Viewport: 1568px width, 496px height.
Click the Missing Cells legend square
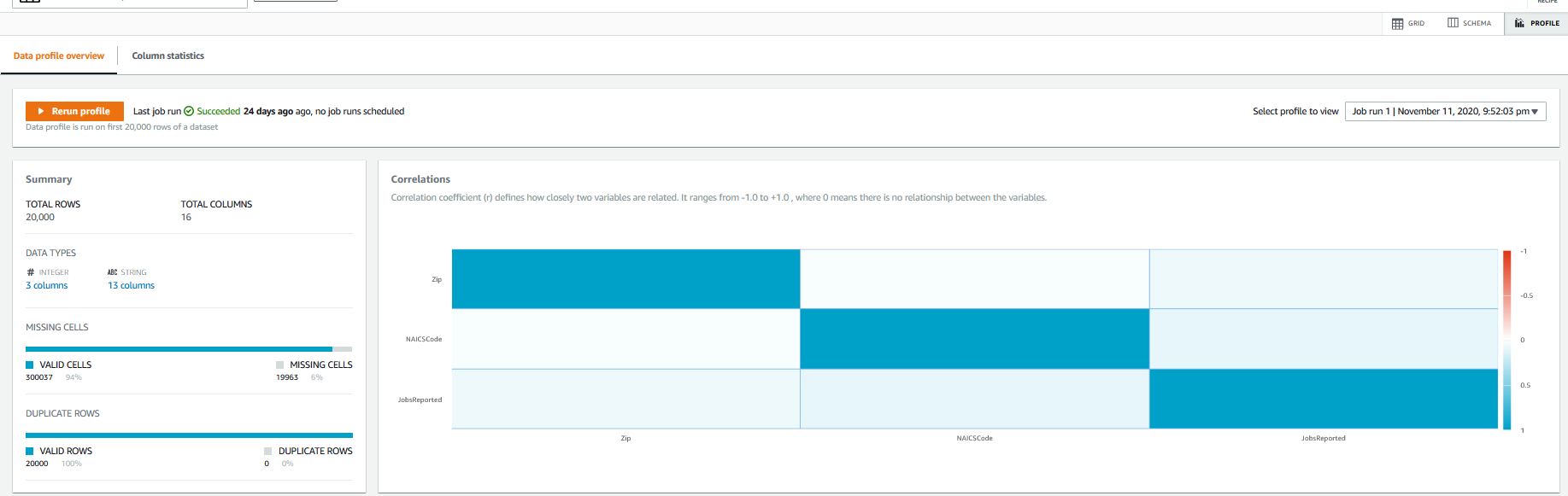coord(279,365)
